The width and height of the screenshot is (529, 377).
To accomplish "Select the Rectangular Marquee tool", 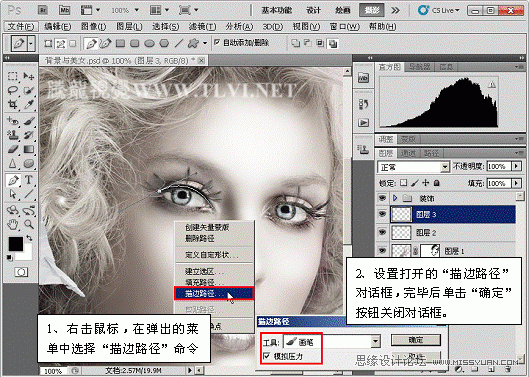I will click(13, 76).
